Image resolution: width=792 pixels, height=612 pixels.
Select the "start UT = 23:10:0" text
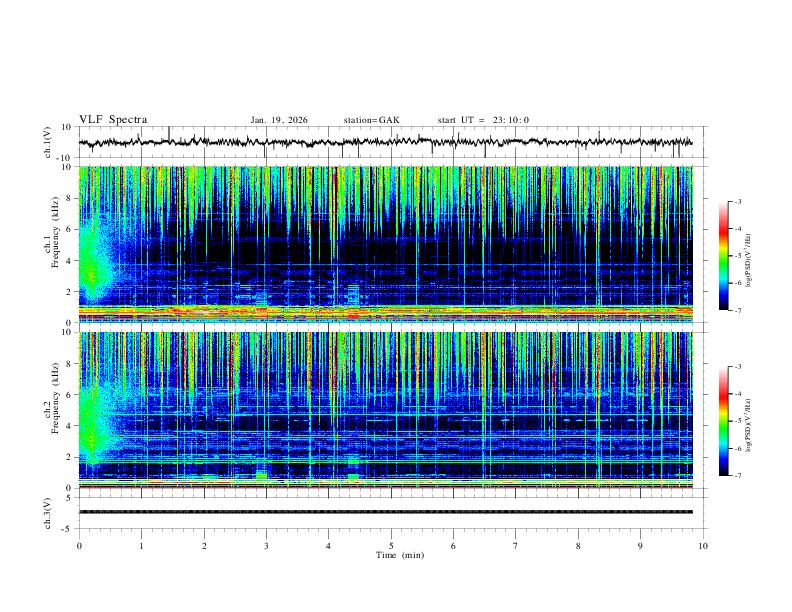pos(483,120)
